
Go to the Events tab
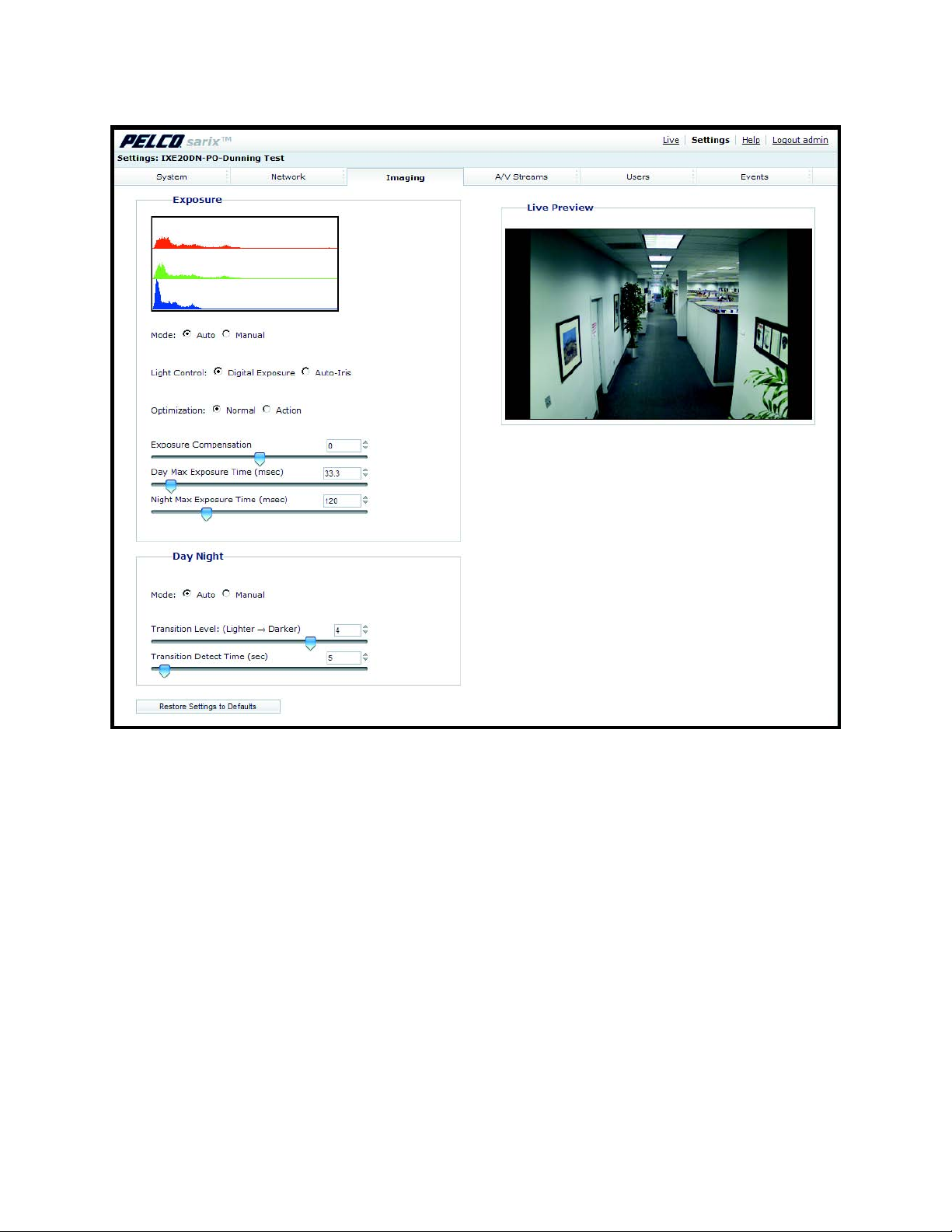(754, 177)
